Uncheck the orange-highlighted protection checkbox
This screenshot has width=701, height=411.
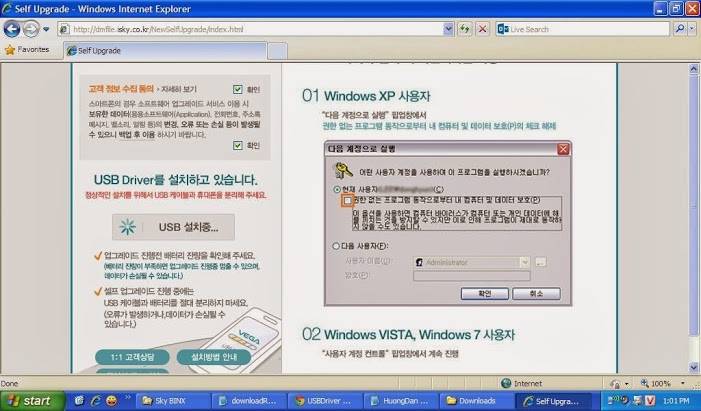tap(347, 201)
